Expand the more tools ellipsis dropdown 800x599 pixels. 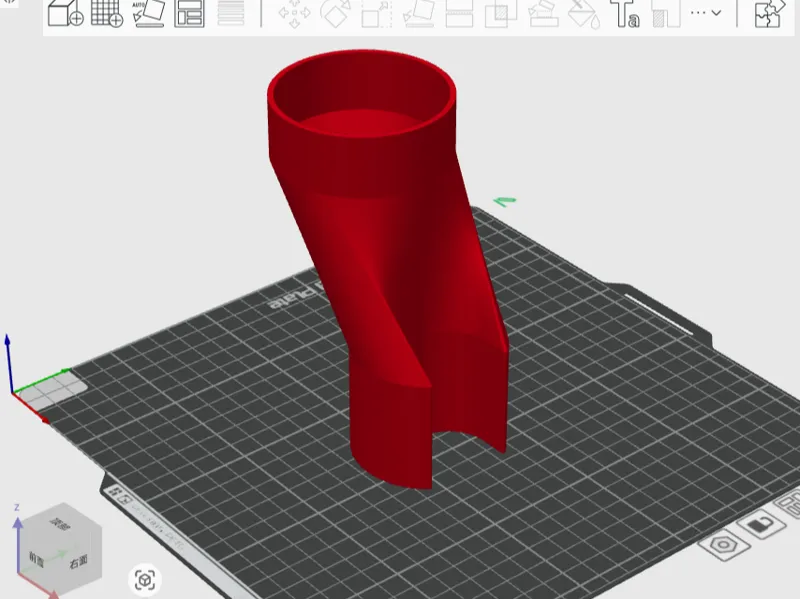tap(706, 13)
